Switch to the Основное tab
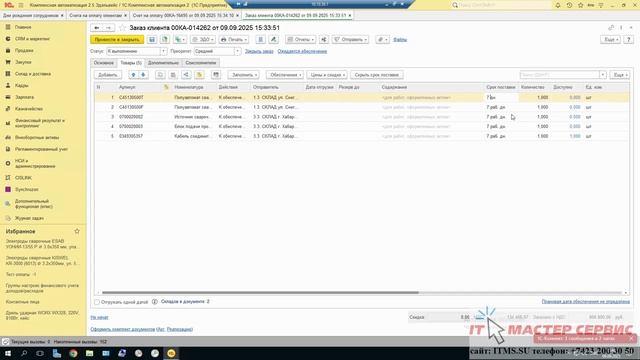 tap(104, 63)
